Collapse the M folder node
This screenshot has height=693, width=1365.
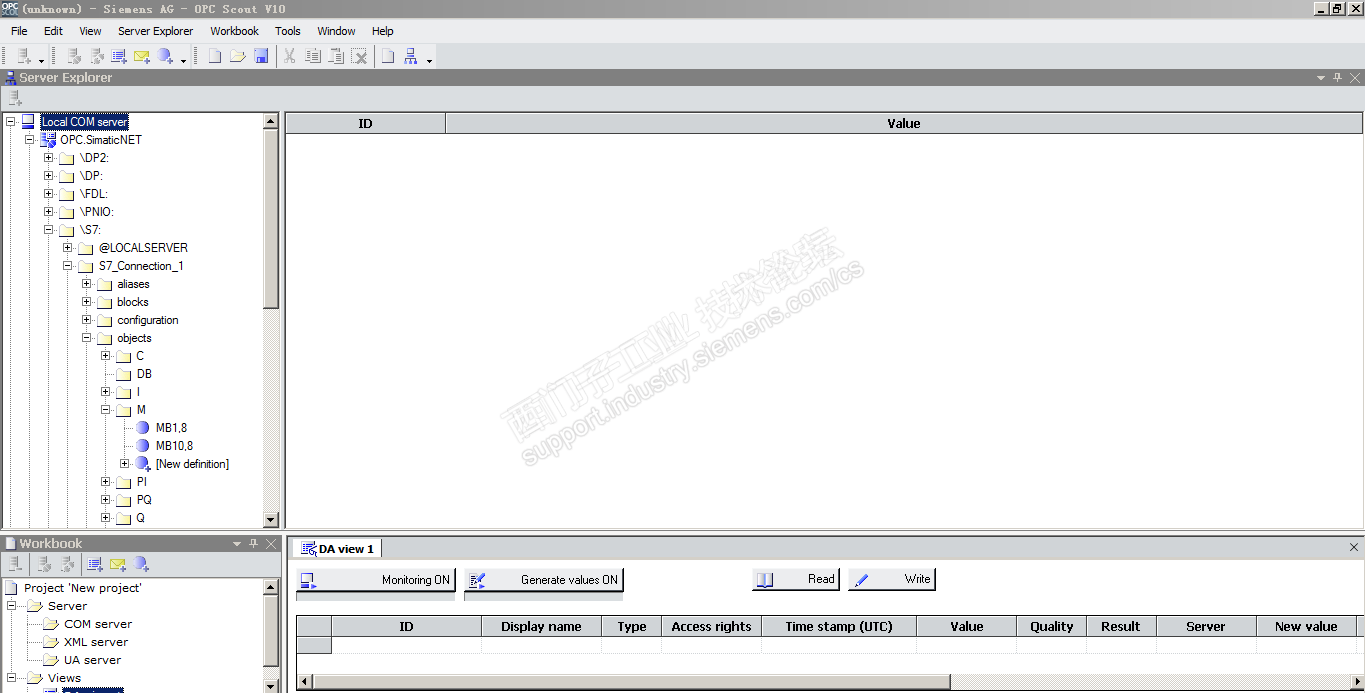(x=105, y=410)
